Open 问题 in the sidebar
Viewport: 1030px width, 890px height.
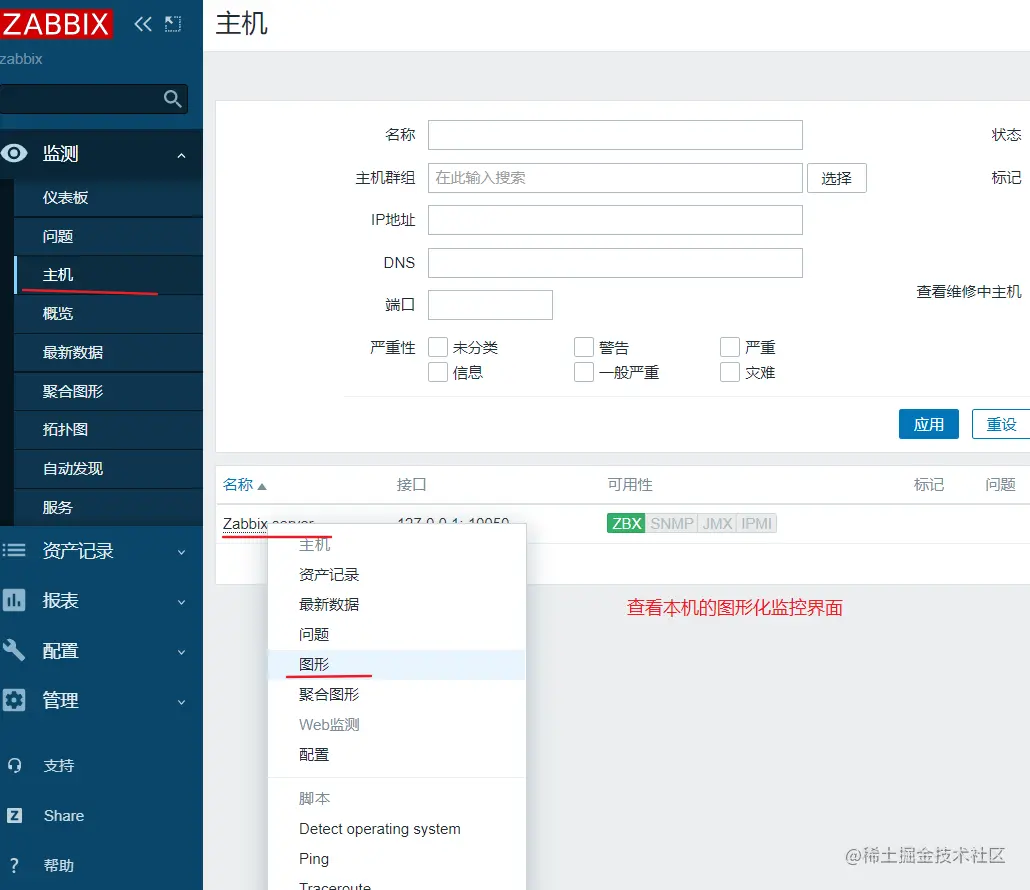[108, 236]
